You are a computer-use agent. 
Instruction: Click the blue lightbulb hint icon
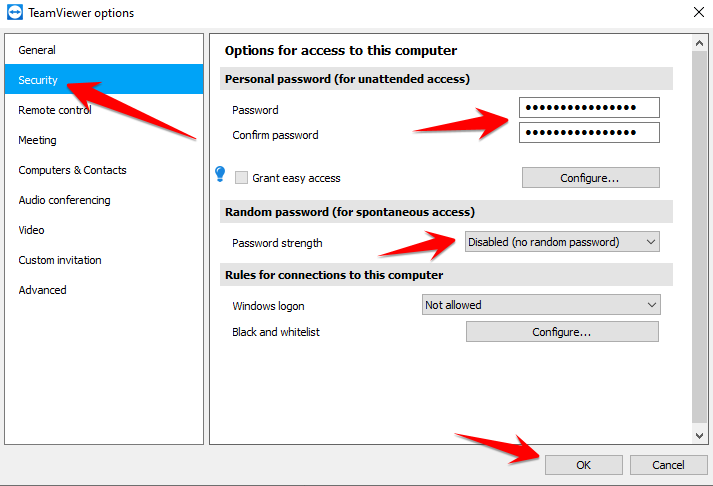220,174
